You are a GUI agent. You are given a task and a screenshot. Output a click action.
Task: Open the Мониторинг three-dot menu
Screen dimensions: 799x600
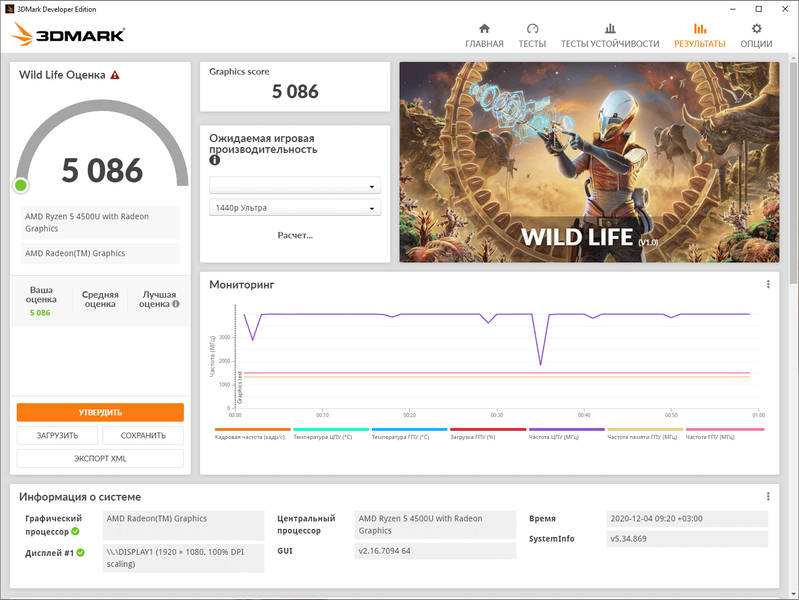coord(768,284)
